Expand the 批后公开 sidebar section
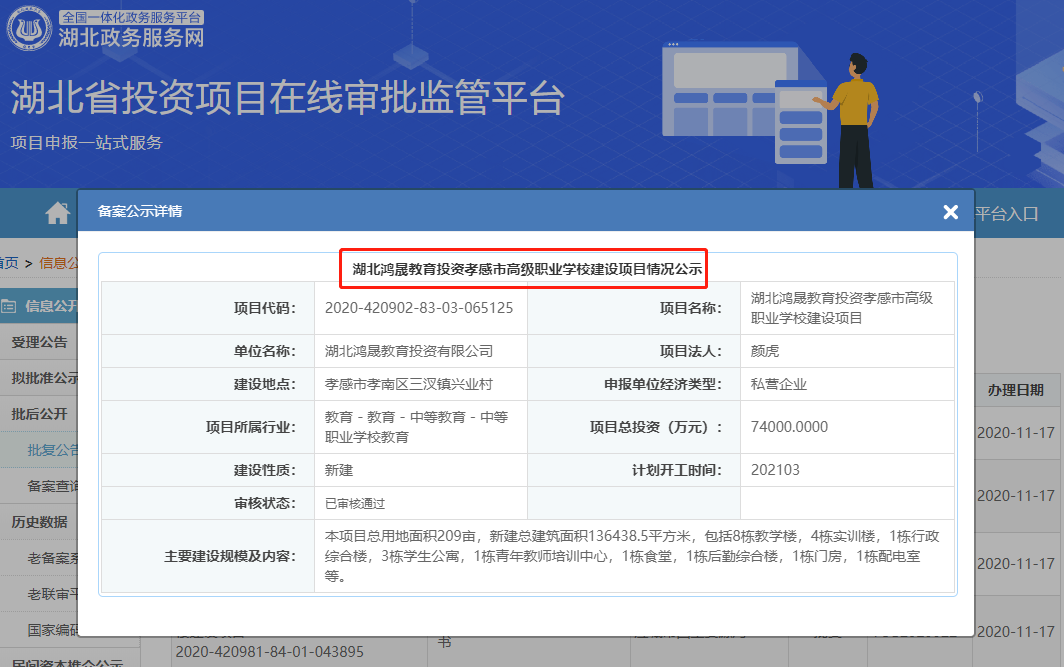The image size is (1064, 667). 40,414
